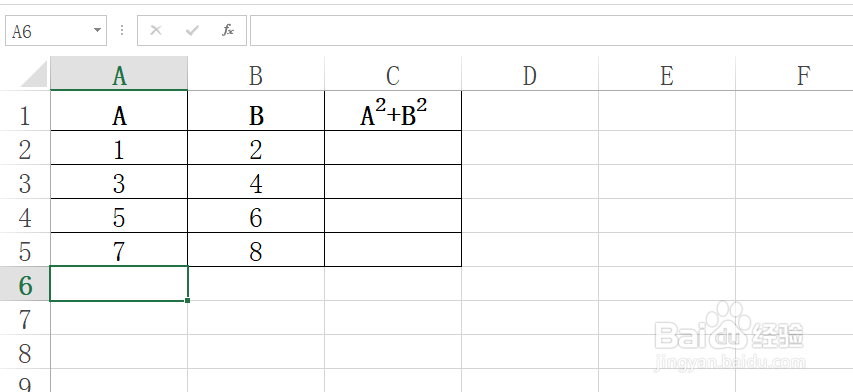
Task: Click the cell with value 4
Action: [256, 182]
